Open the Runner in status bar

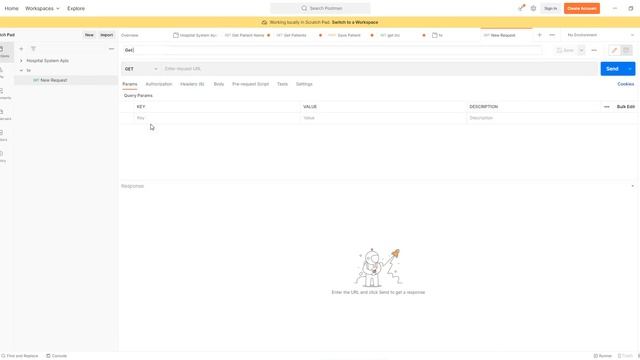click(603, 356)
